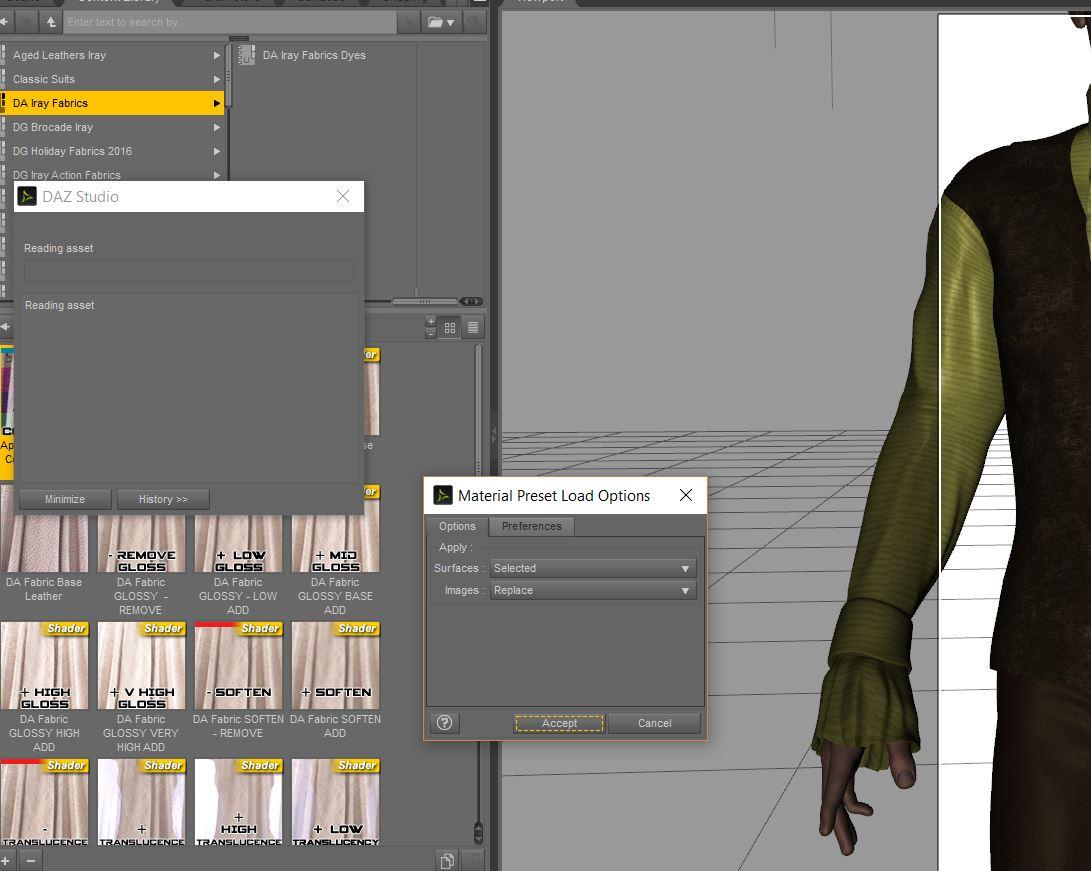Screen dimensions: 1091x871
Task: Show History in the DAZ Studio progress dialog
Action: point(163,500)
